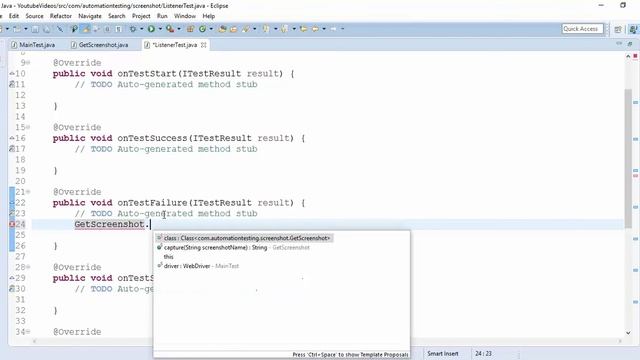Click the Open Task folder icon
The width and height of the screenshot is (640, 360).
[x=233, y=29]
